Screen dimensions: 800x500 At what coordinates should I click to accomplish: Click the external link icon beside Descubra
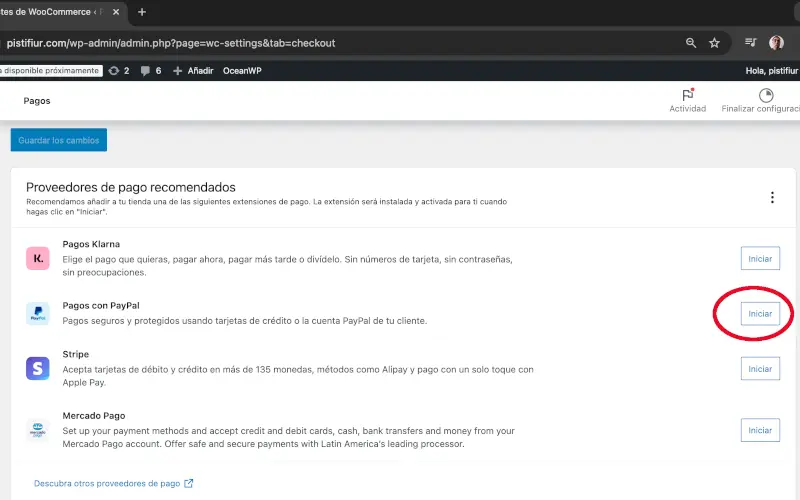[x=189, y=483]
